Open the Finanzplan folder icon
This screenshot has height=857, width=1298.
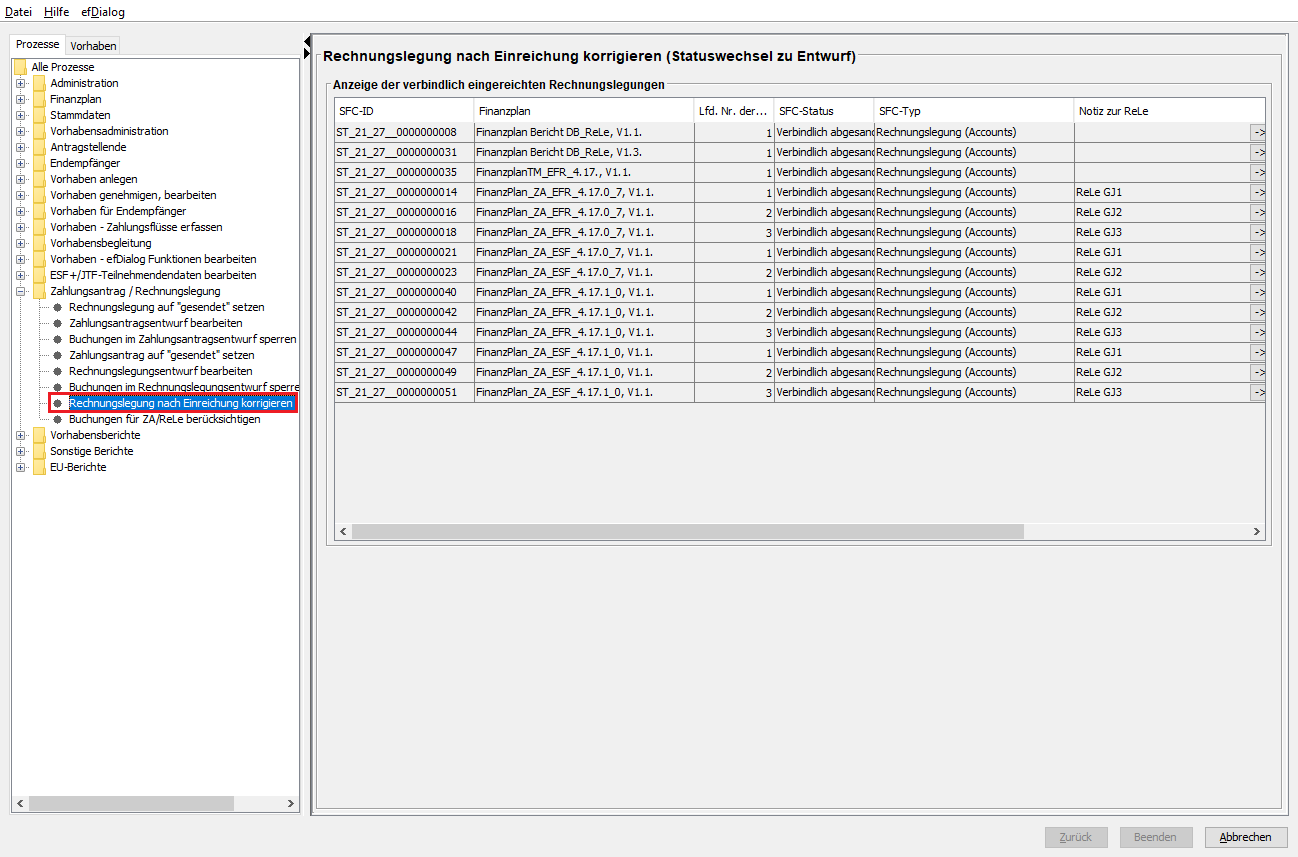(x=40, y=99)
